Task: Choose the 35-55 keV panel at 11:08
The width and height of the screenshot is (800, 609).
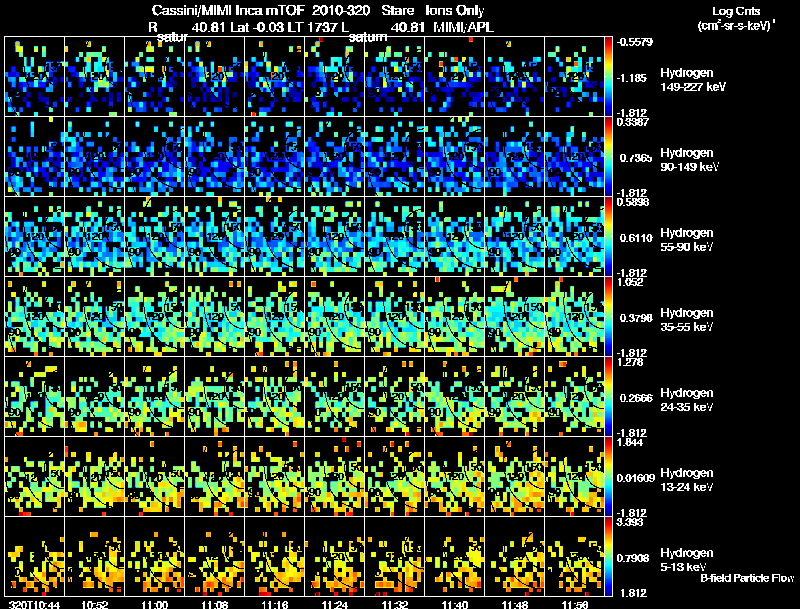Action: coord(214,317)
